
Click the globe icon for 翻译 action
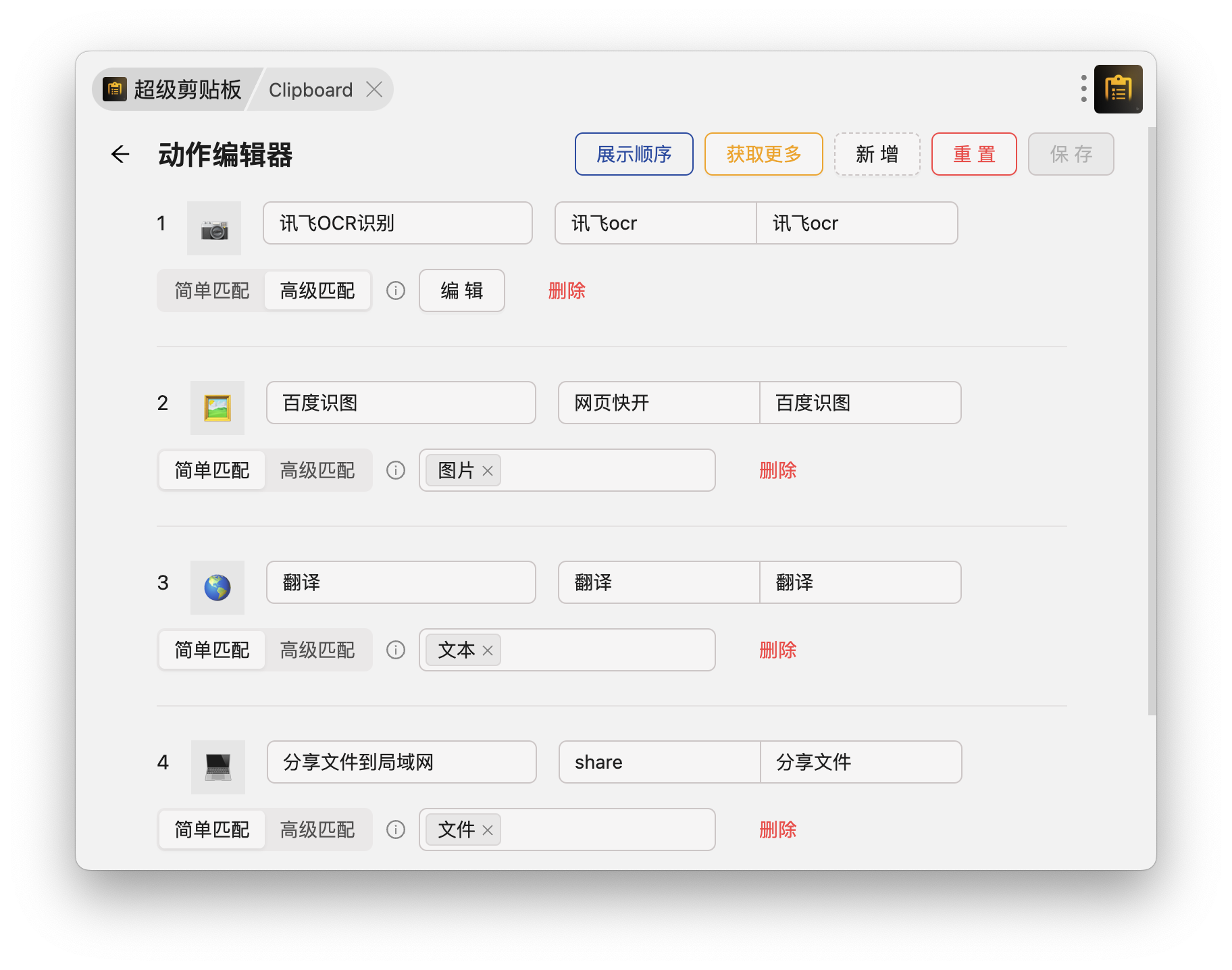coord(217,588)
